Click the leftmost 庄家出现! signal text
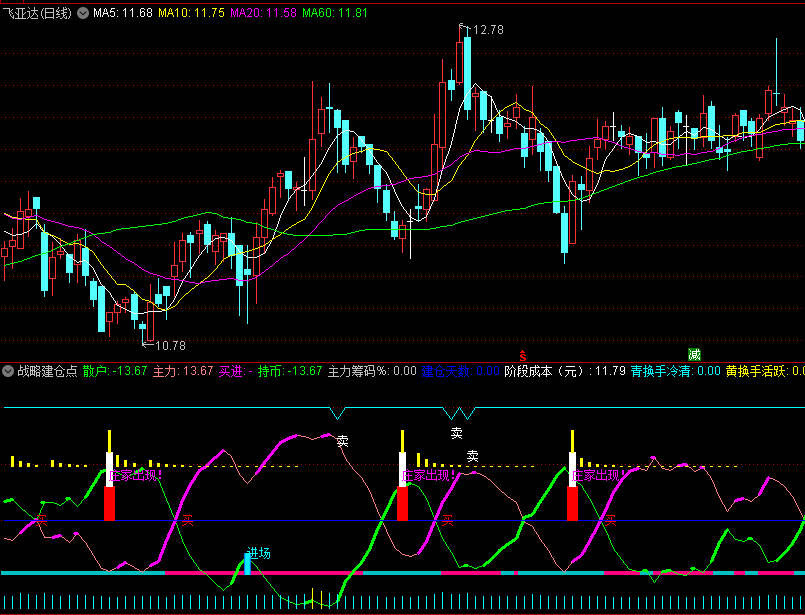The width and height of the screenshot is (805, 615). pyautogui.click(x=137, y=475)
